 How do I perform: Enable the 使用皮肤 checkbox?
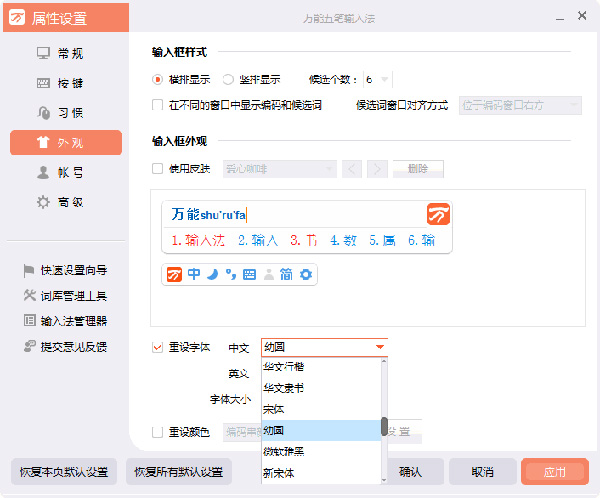pos(157,169)
